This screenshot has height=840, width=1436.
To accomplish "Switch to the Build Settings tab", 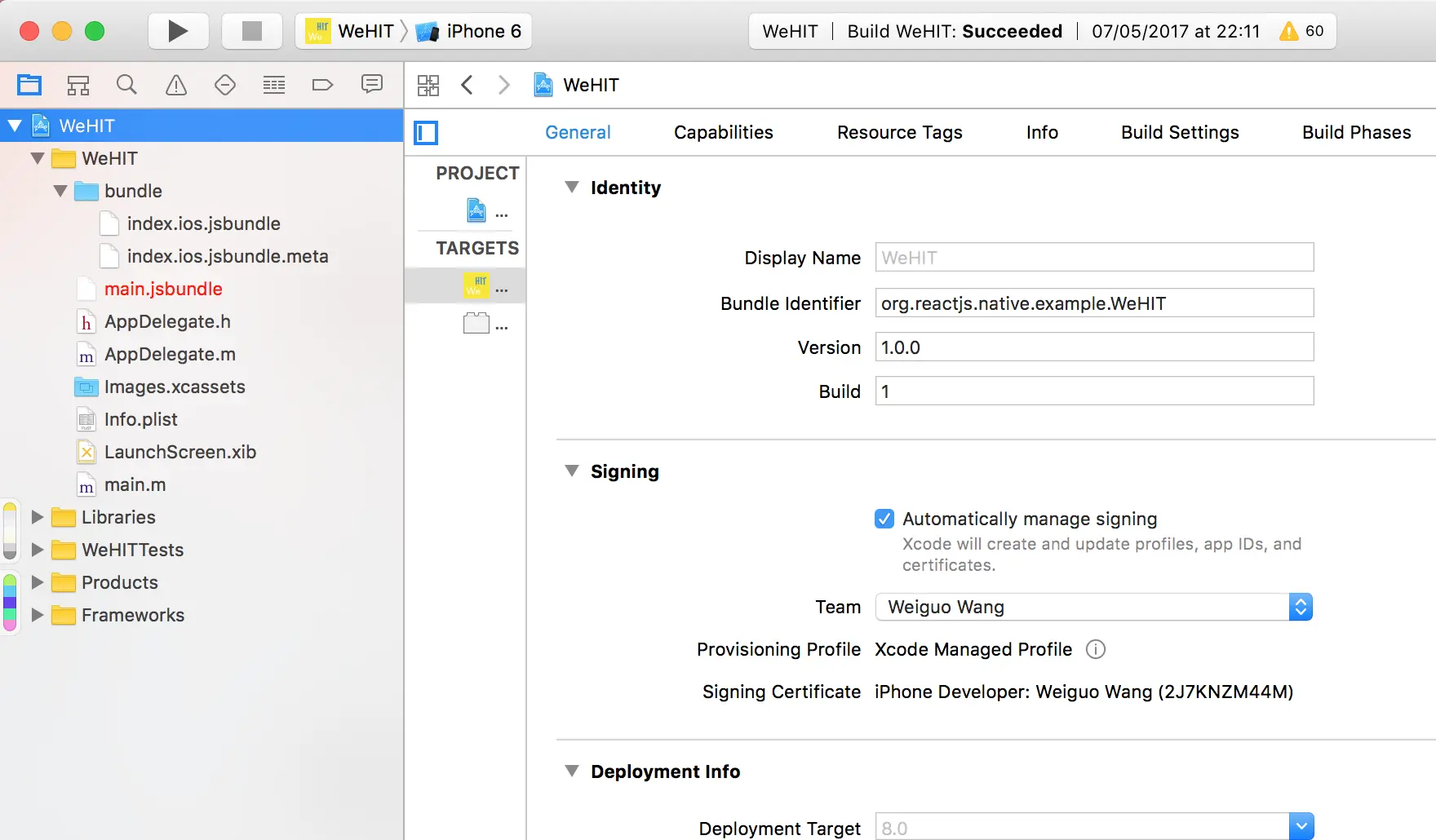I will point(1180,132).
